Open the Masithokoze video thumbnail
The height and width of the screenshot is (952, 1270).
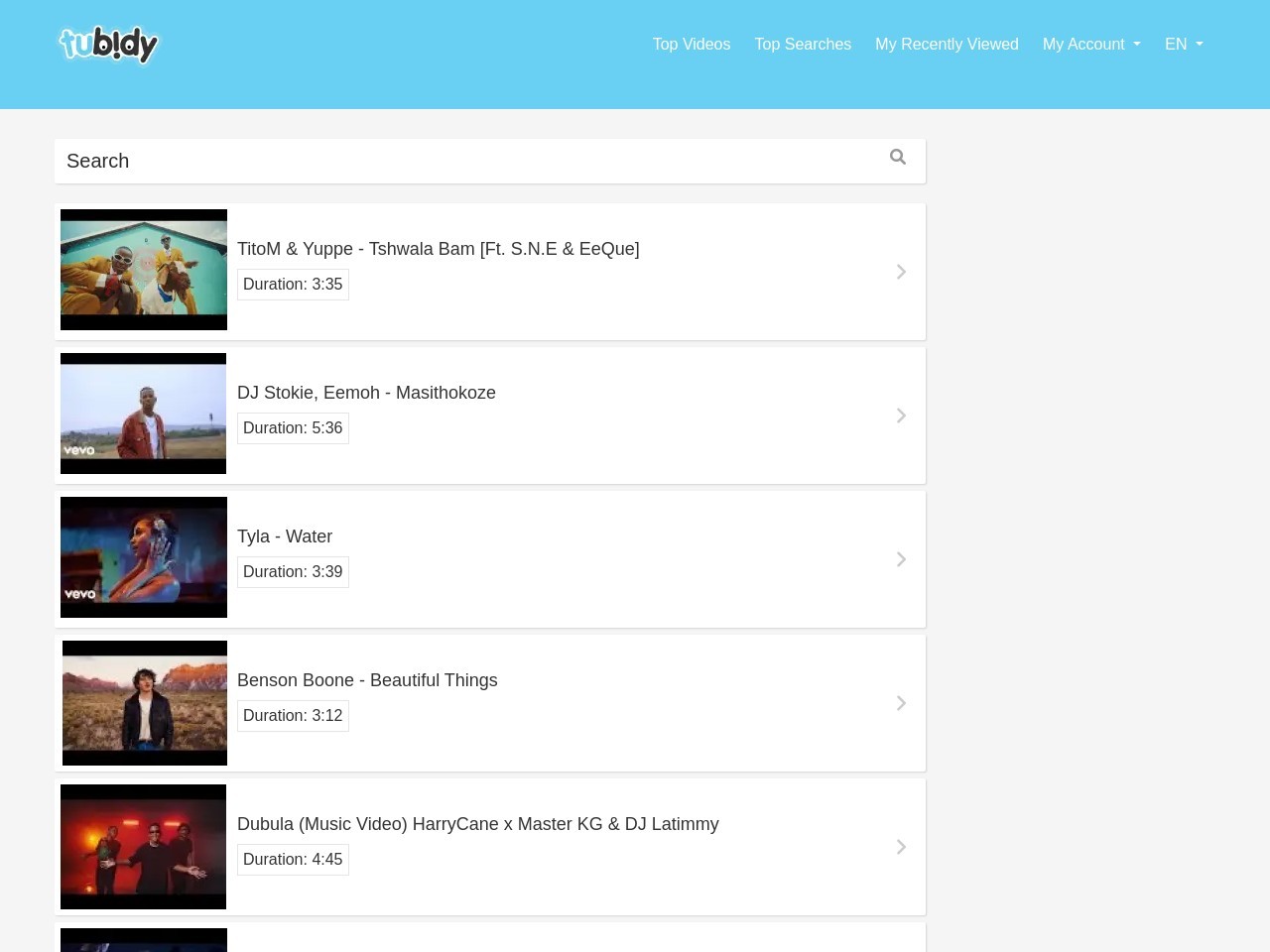[144, 414]
